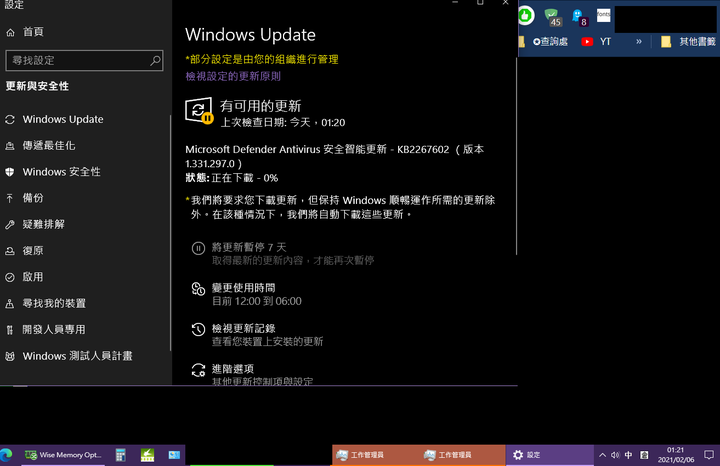Click the Windows Update refresh icon in sidebar
720x466 pixels.
(10, 119)
